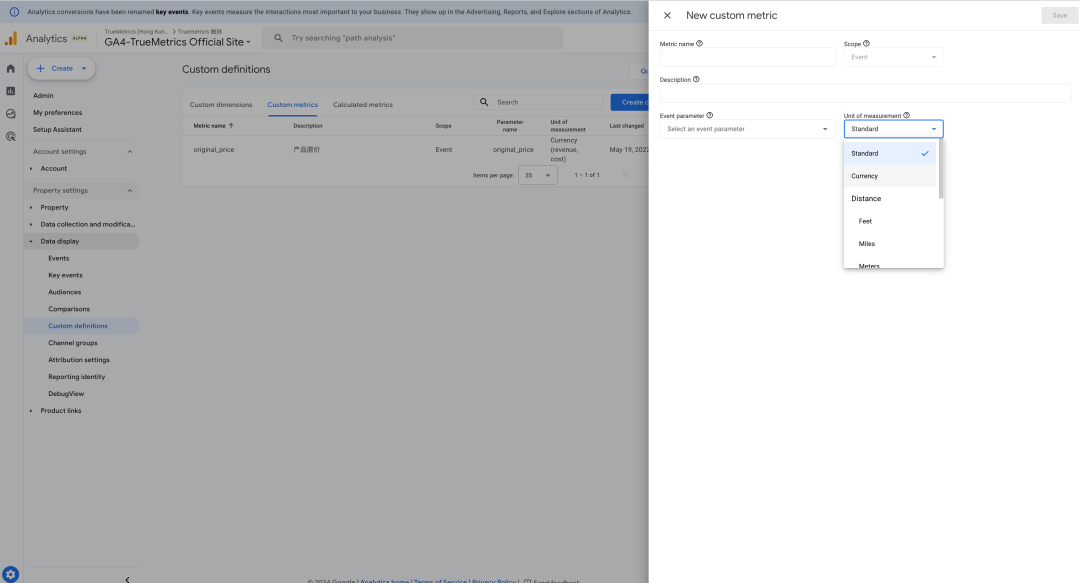The image size is (1080, 583).
Task: Open the Event parameter dropdown
Action: [x=748, y=129]
